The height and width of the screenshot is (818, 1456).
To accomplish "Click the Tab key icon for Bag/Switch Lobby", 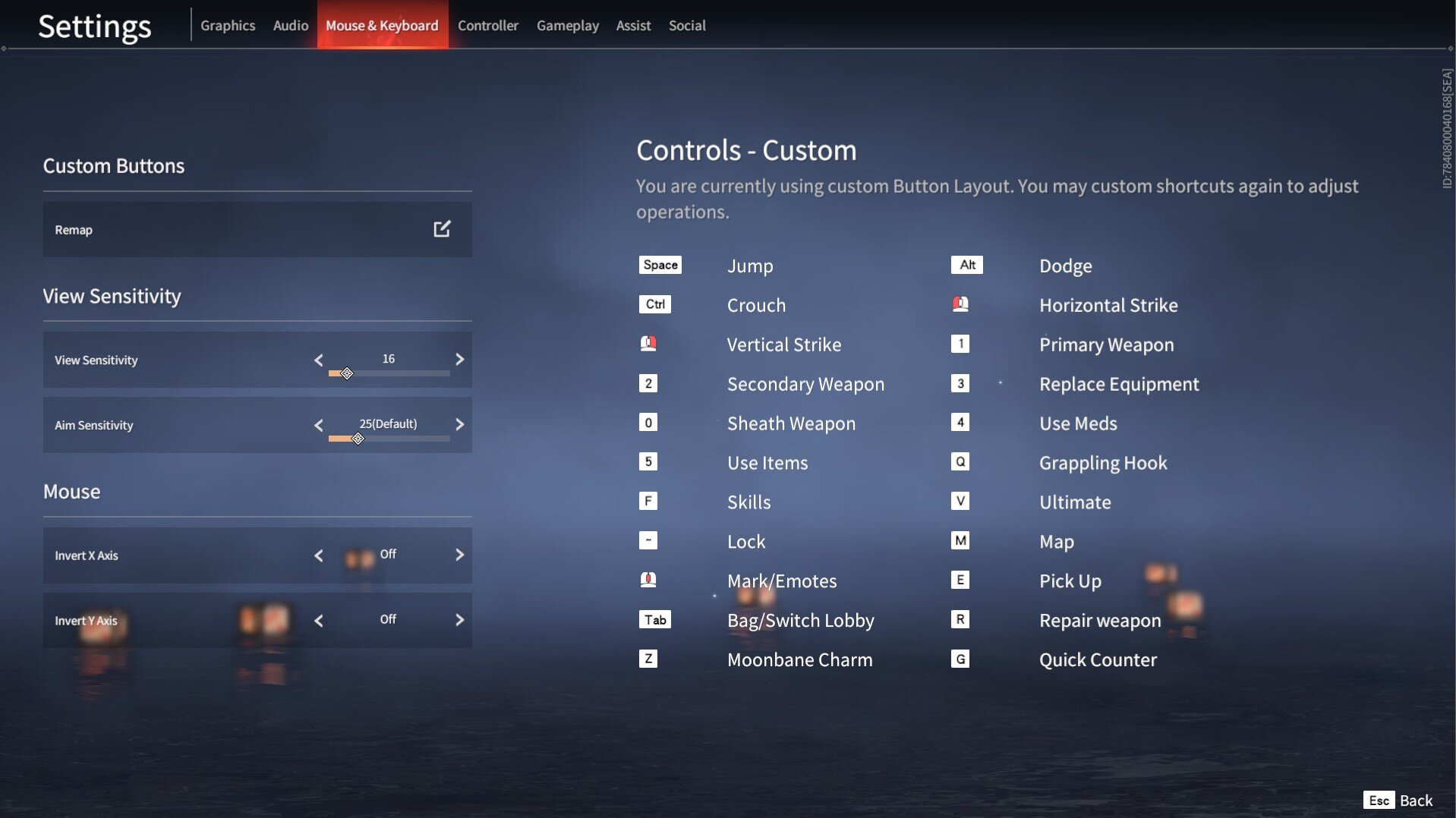I will click(x=654, y=620).
